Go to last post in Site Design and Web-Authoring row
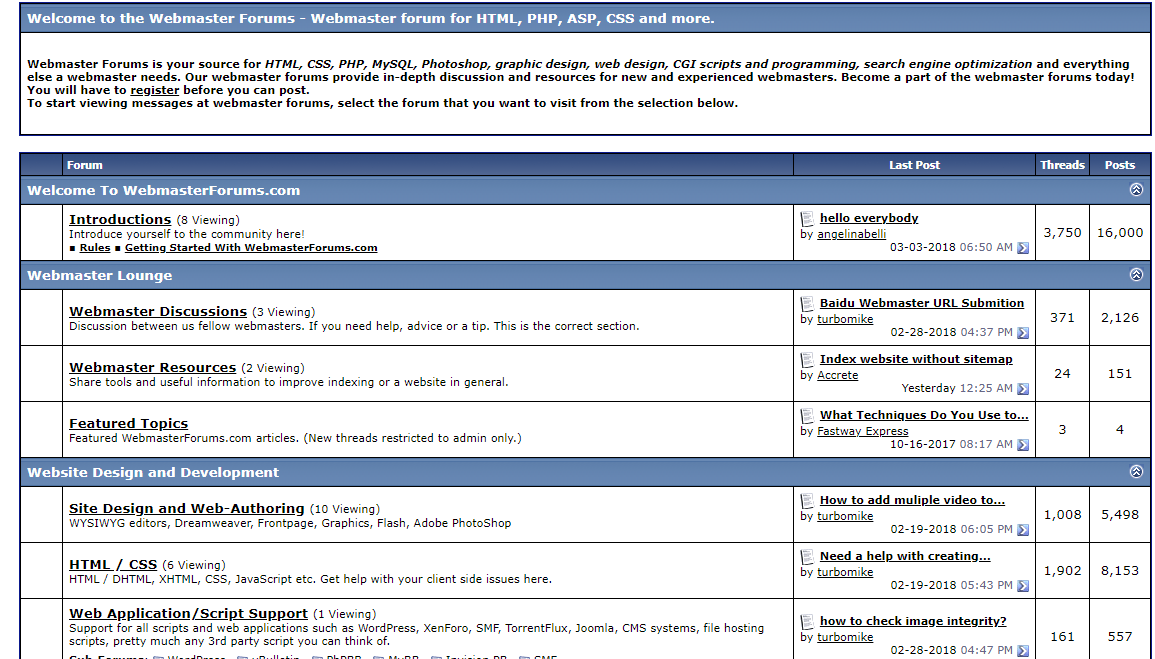This screenshot has width=1155, height=659. (x=1023, y=530)
